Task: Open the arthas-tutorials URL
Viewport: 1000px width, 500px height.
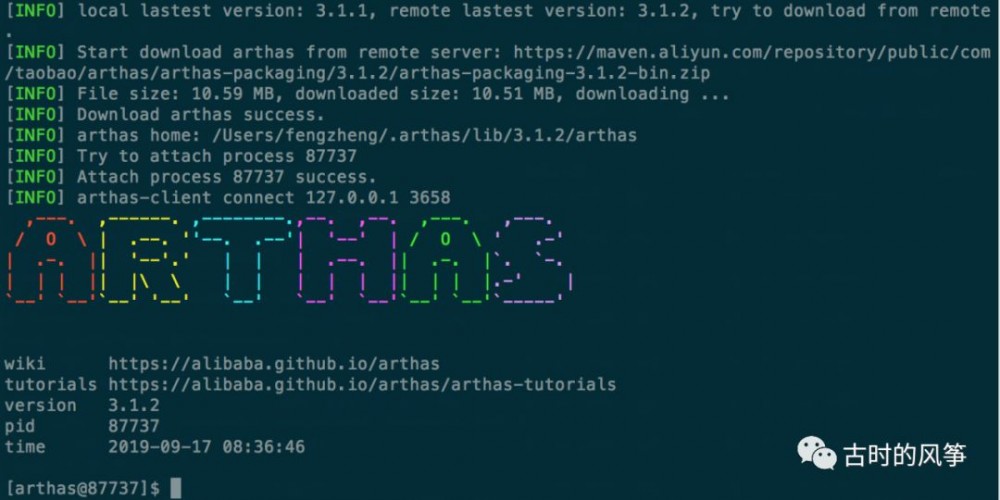Action: [362, 385]
